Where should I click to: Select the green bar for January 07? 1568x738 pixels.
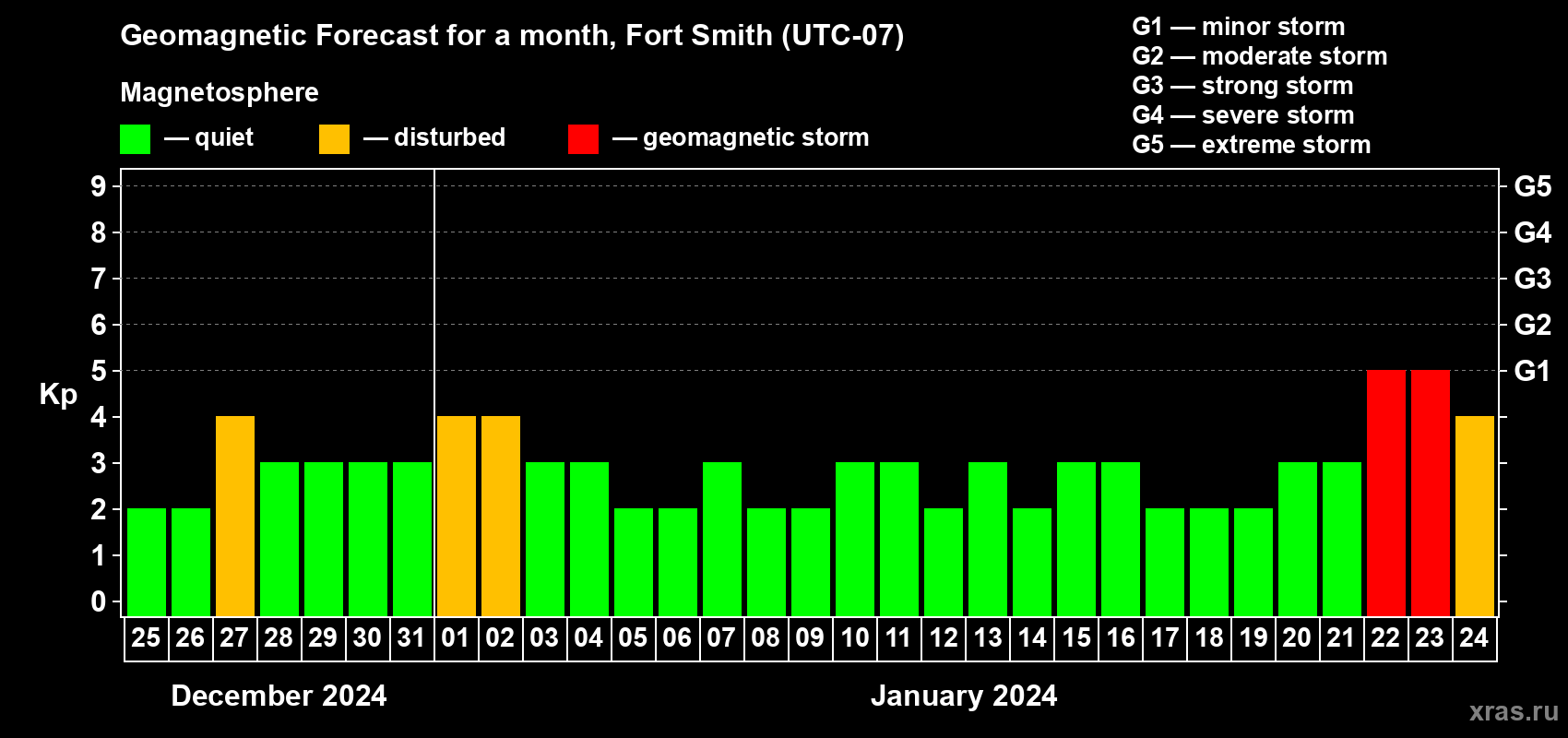pyautogui.click(x=721, y=539)
